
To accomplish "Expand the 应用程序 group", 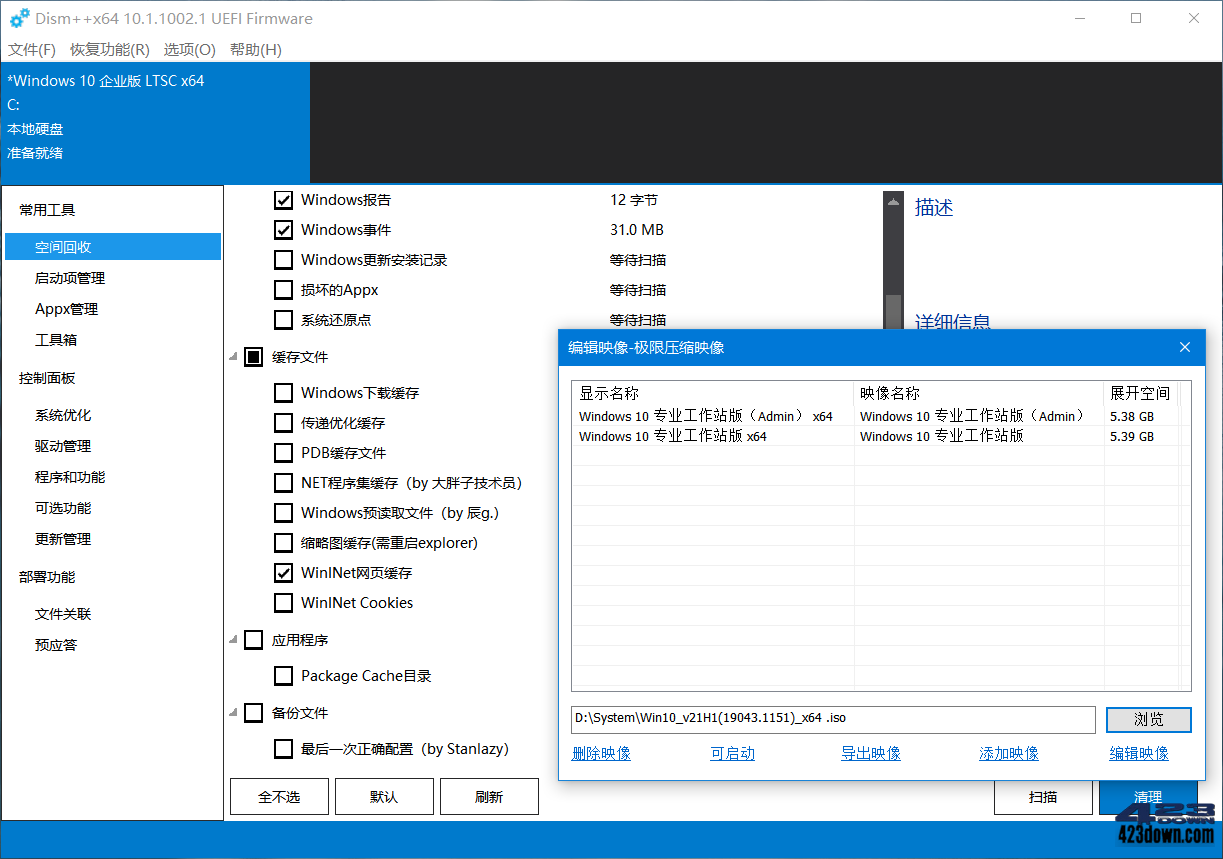I will pos(232,639).
